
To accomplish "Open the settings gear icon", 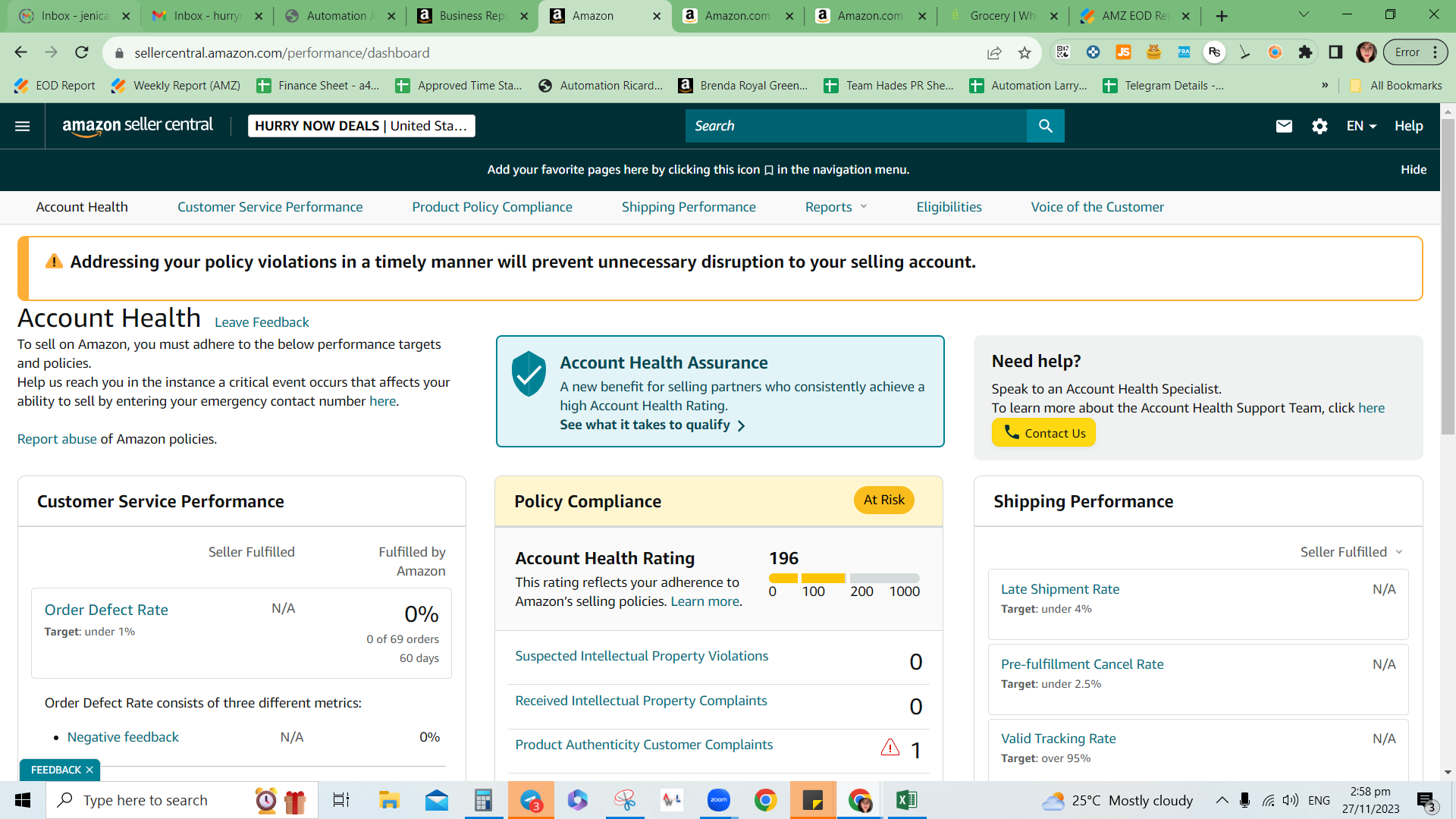I will [1319, 126].
